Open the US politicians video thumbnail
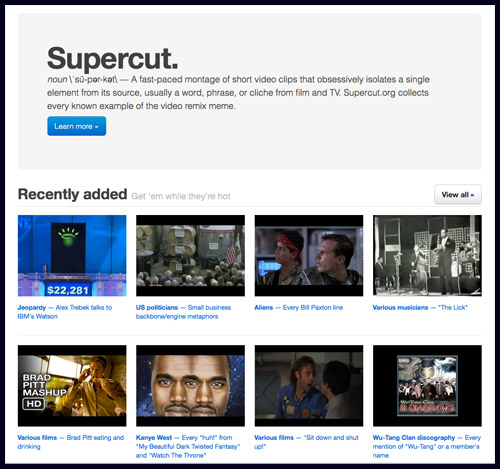This screenshot has height=469, width=500. click(x=190, y=256)
